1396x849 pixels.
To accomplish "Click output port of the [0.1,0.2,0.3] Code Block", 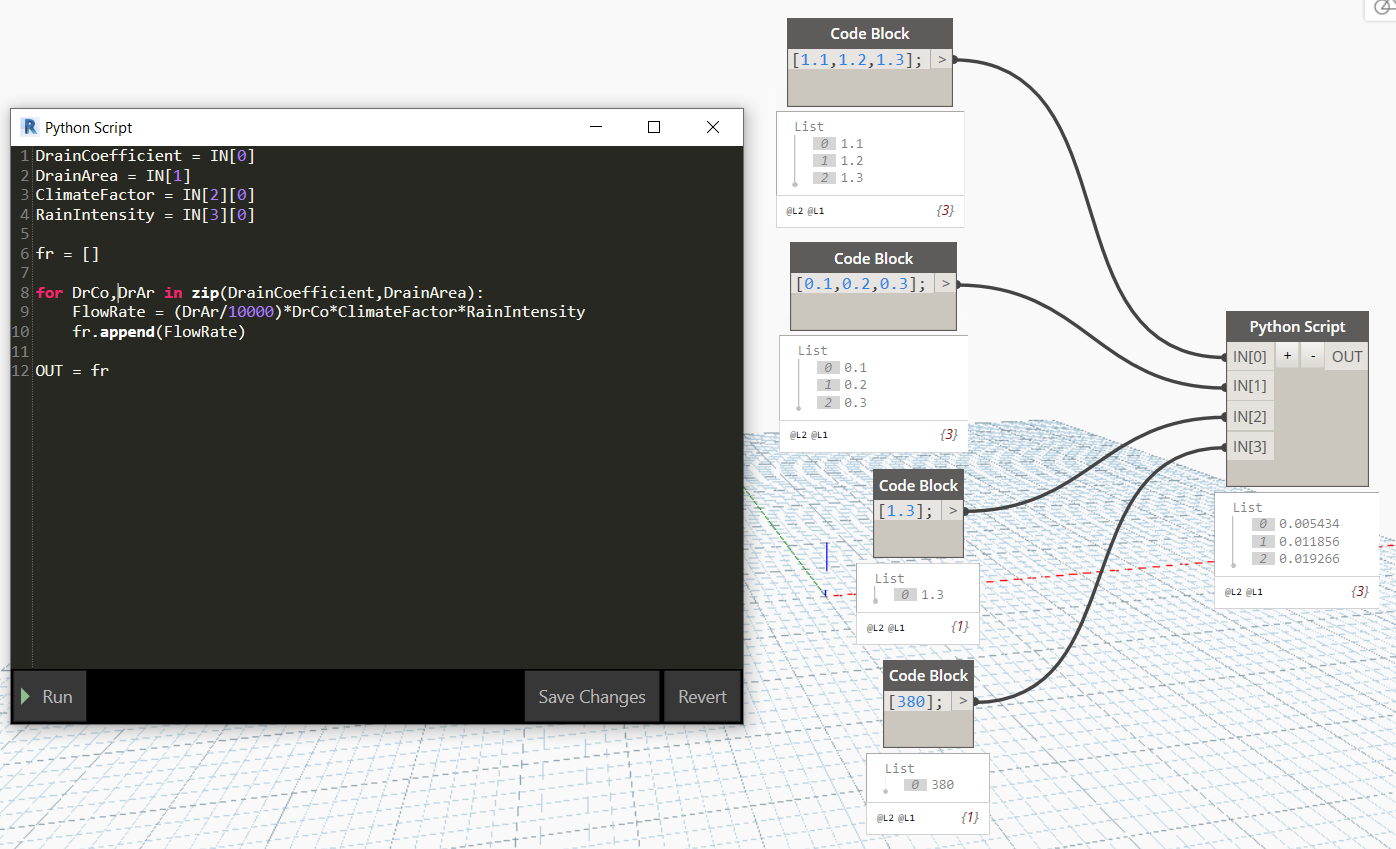I will (x=945, y=284).
